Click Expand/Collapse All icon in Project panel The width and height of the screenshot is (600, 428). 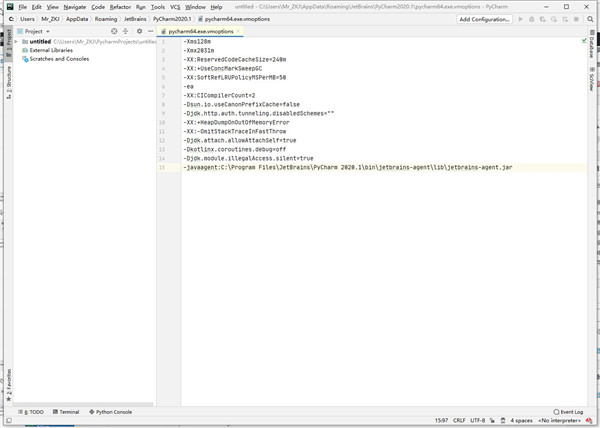[x=125, y=31]
